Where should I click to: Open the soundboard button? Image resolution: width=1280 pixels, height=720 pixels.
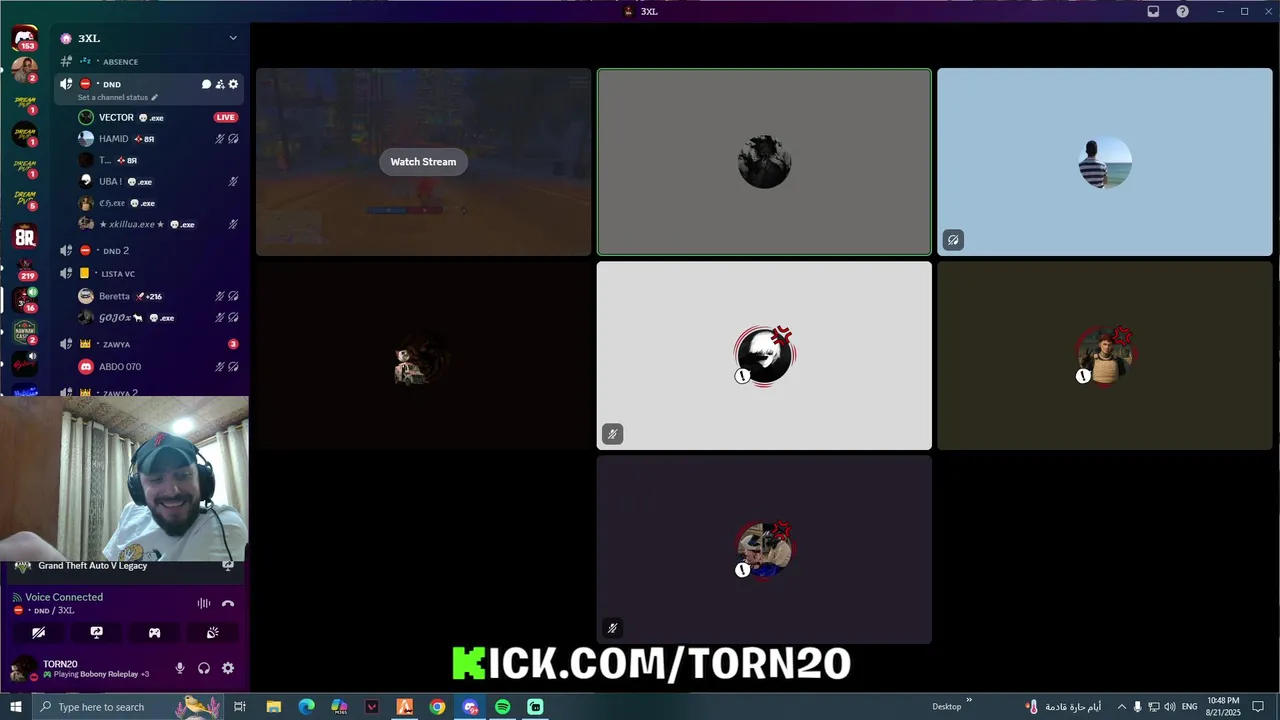[x=213, y=633]
